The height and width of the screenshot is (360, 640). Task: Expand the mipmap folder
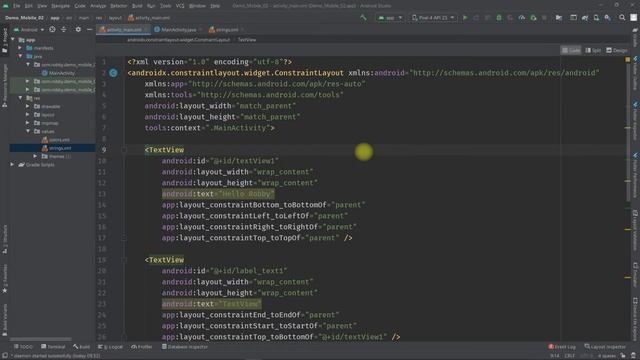click(28, 123)
